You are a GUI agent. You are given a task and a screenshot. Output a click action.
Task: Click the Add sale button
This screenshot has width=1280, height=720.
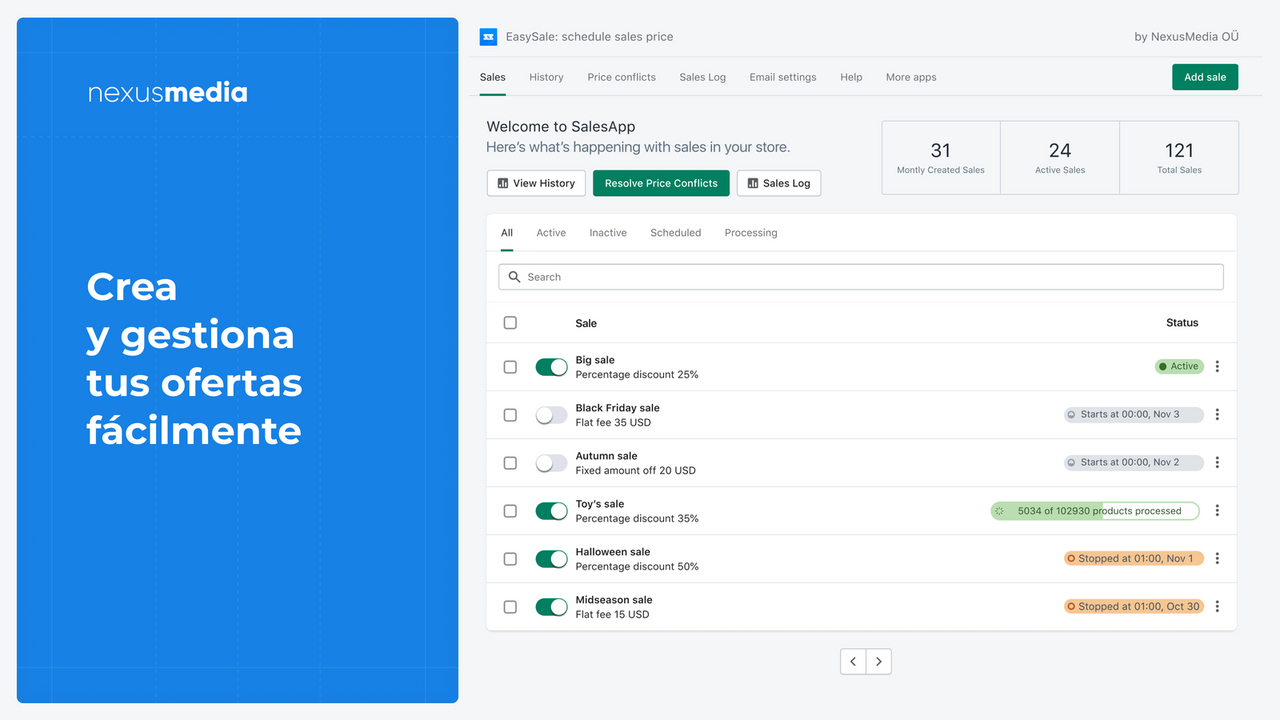click(x=1205, y=77)
